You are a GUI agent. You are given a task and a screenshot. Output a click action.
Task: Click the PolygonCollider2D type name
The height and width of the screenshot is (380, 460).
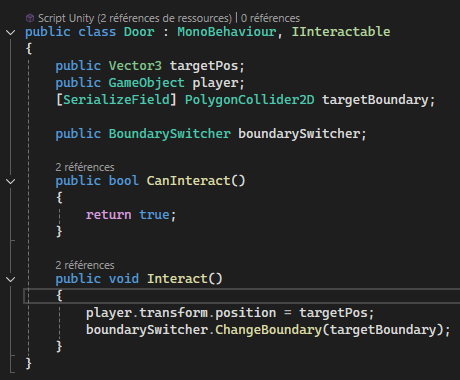pyautogui.click(x=250, y=100)
